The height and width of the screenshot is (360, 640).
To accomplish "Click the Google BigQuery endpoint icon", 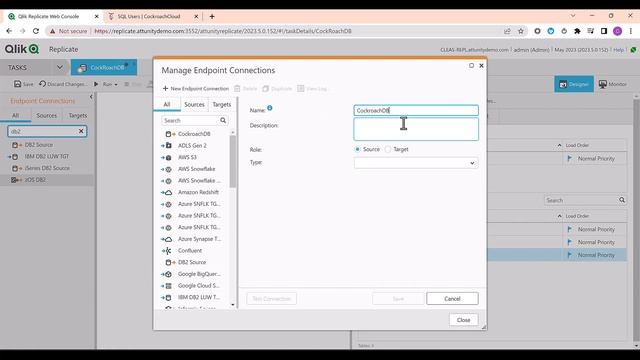I will (168, 274).
